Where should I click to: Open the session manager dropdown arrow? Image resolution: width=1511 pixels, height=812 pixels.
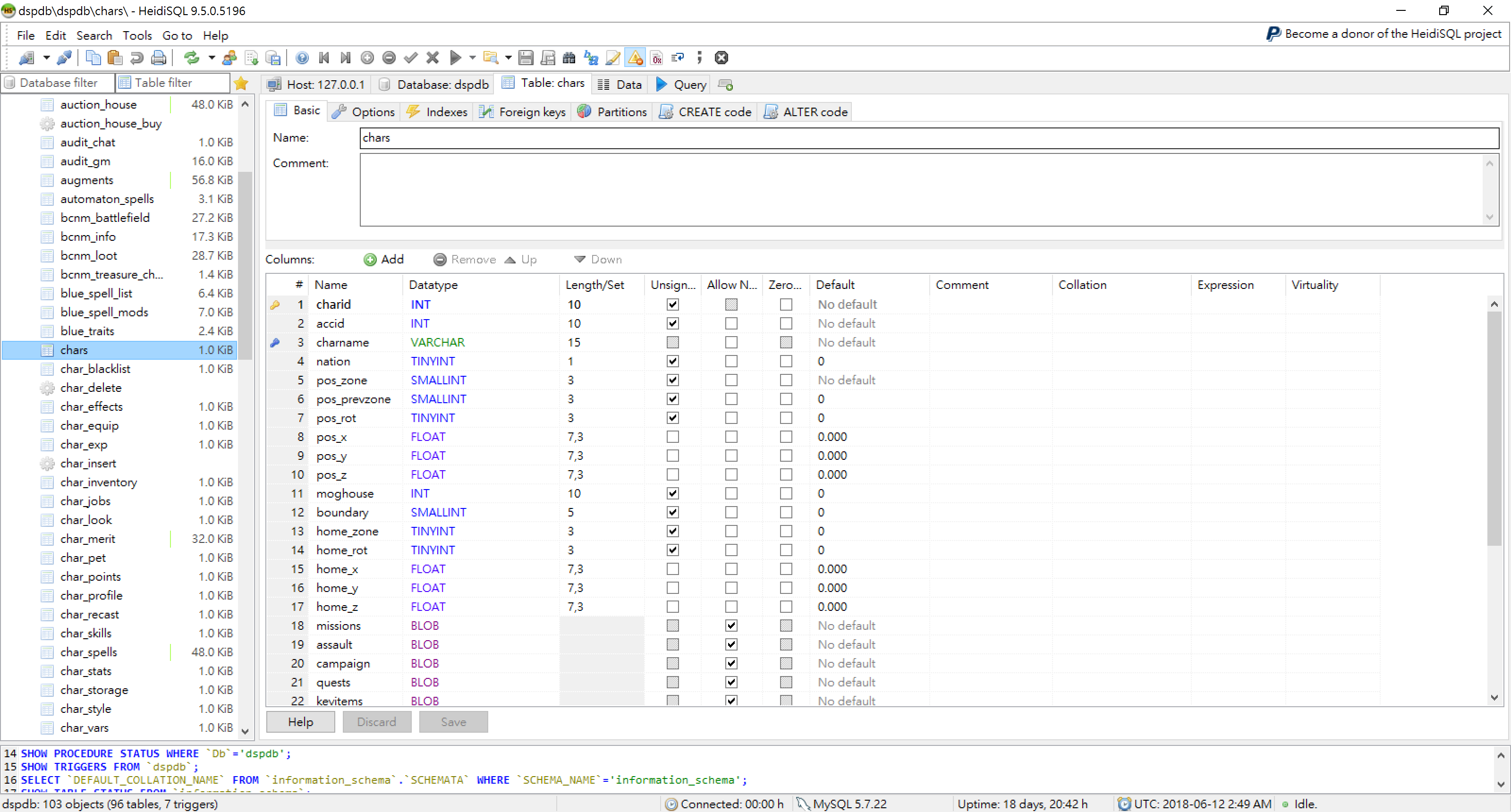46,58
